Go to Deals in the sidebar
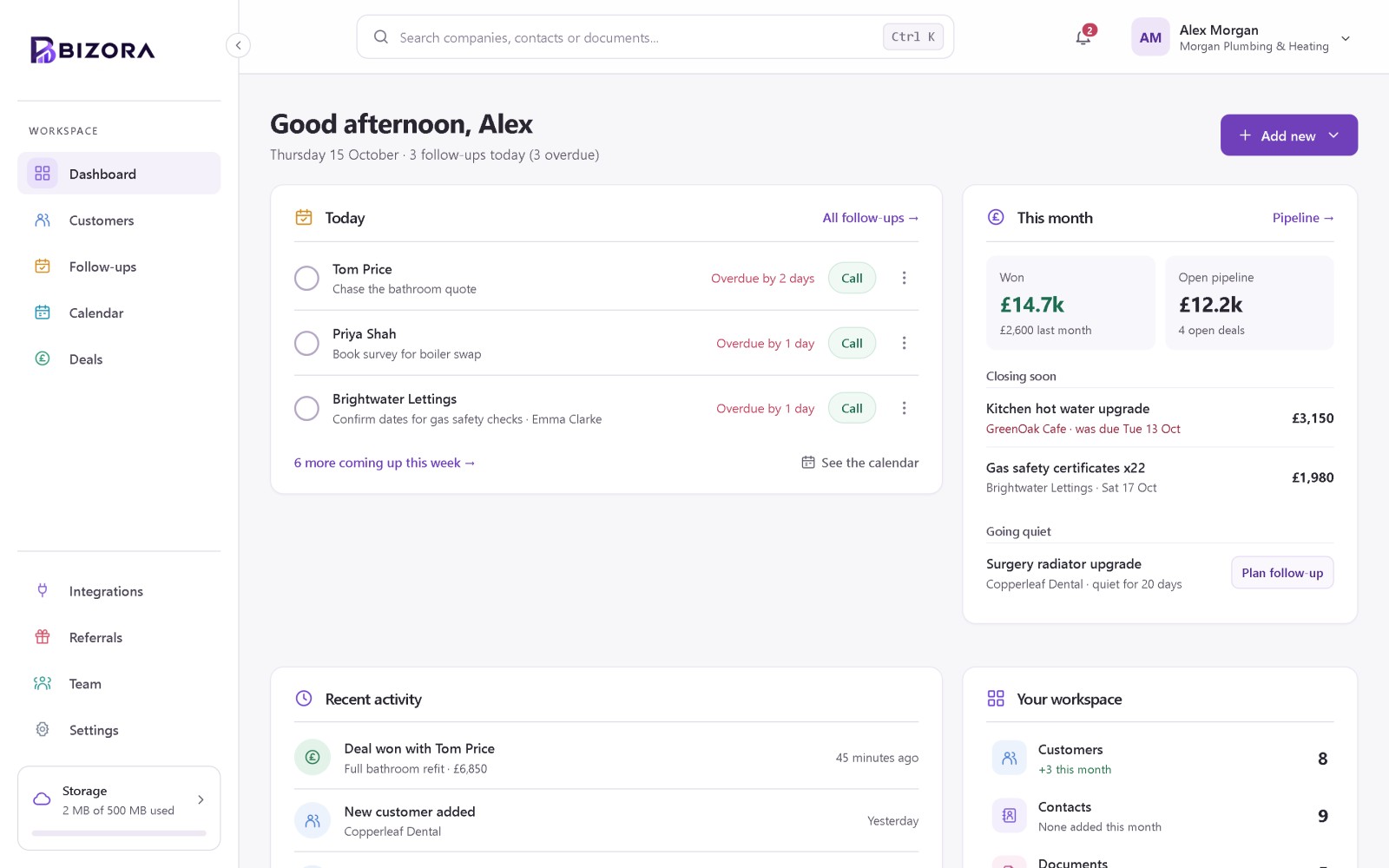Image resolution: width=1389 pixels, height=868 pixels. [x=119, y=358]
